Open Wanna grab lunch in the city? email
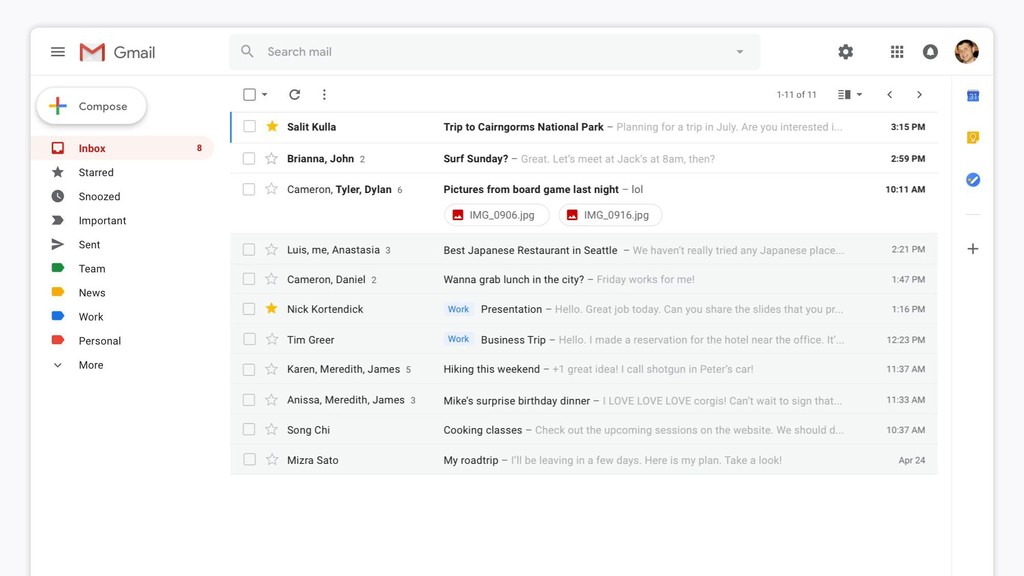Viewport: 1024px width, 576px height. coord(584,279)
